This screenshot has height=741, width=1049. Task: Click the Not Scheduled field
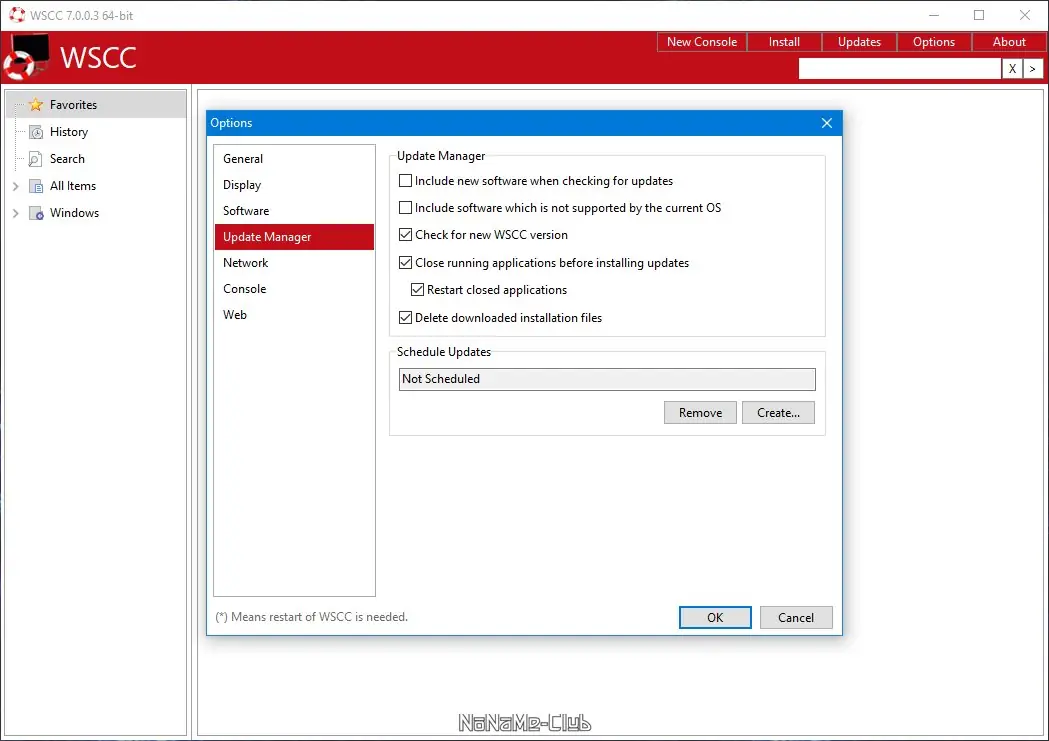coord(607,379)
